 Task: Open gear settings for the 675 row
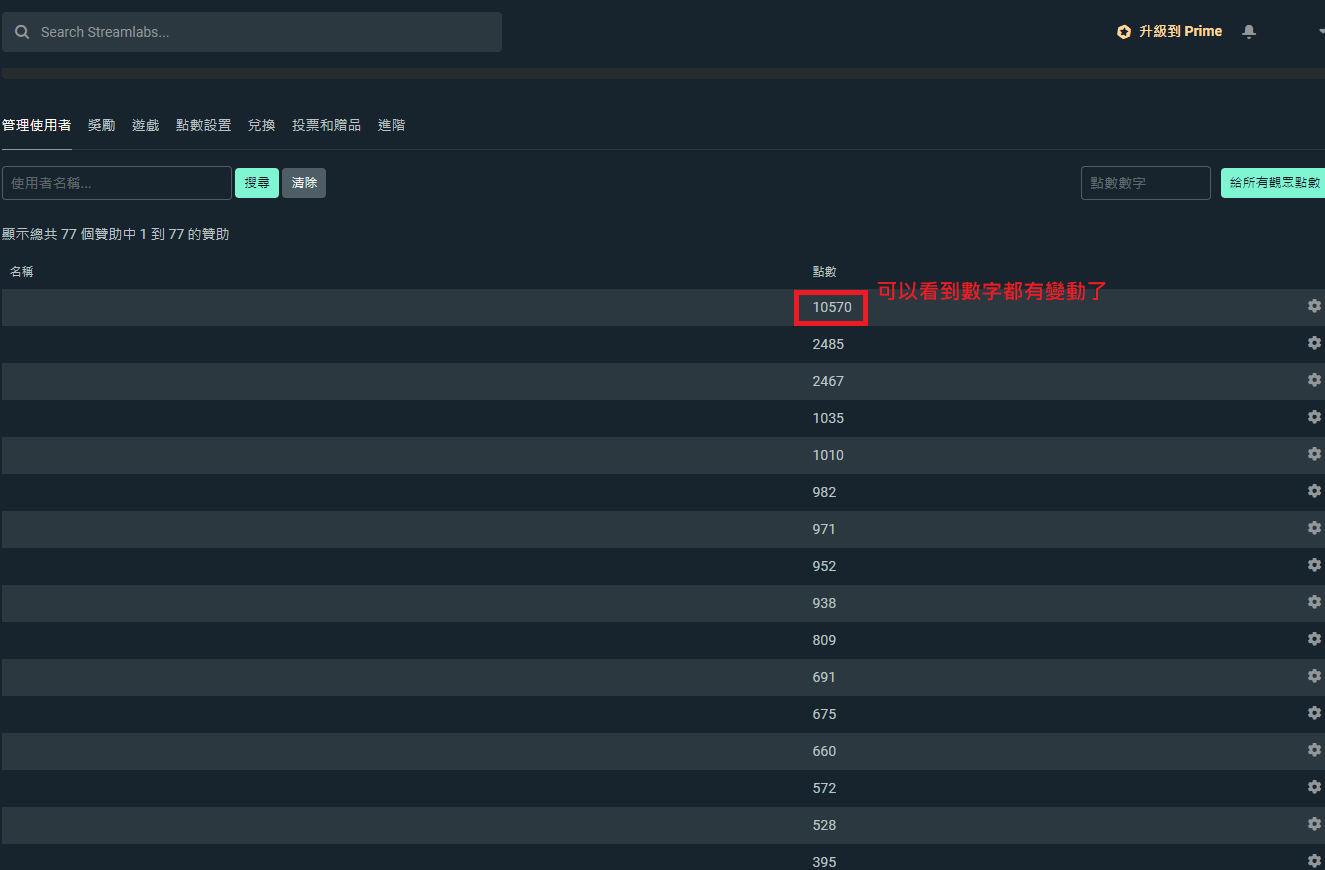(1314, 713)
